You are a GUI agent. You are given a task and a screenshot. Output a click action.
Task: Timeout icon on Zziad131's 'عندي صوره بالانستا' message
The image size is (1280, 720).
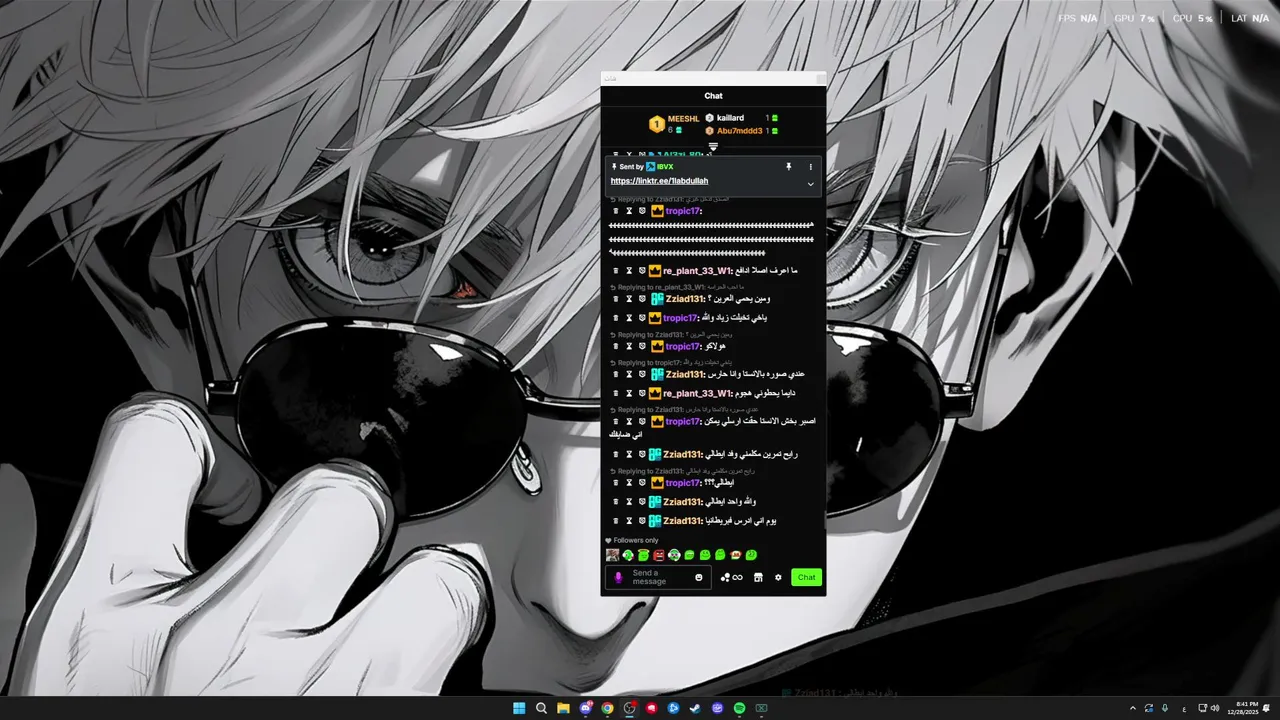[629, 374]
